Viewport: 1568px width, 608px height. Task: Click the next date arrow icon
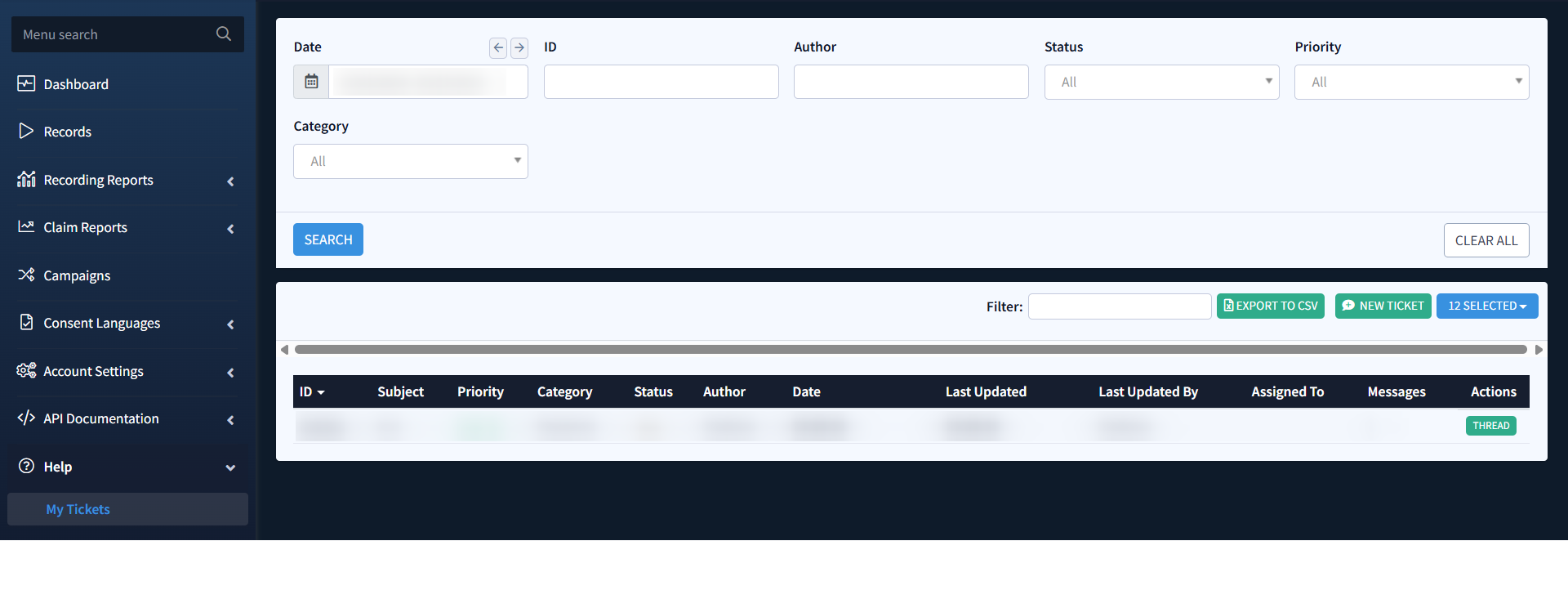[x=519, y=47]
